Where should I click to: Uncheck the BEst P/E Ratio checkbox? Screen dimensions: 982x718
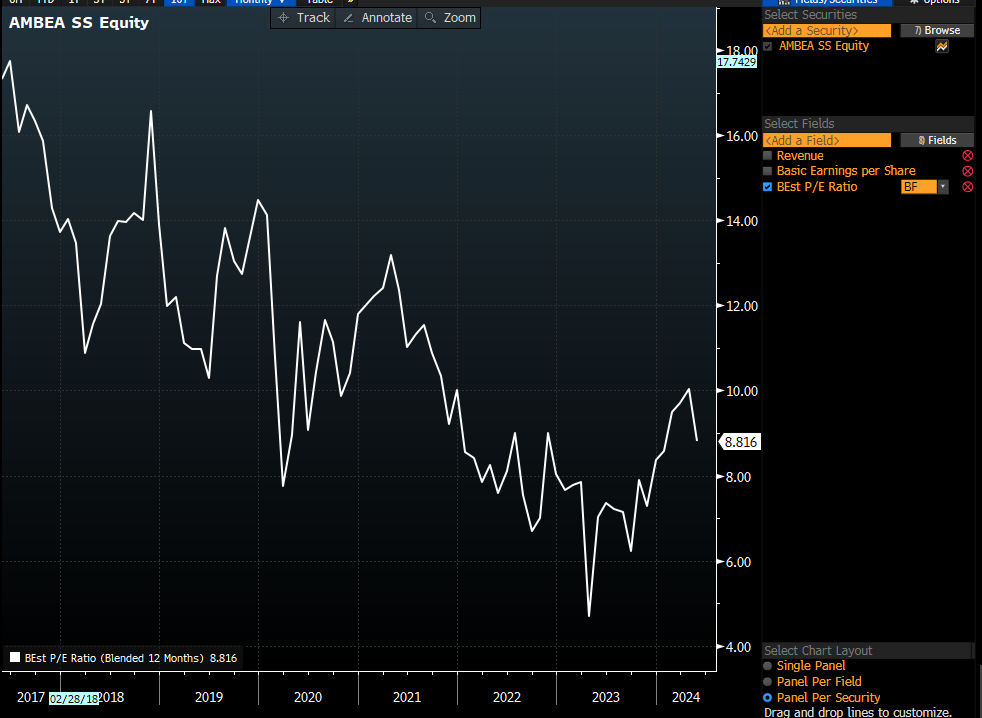click(768, 187)
